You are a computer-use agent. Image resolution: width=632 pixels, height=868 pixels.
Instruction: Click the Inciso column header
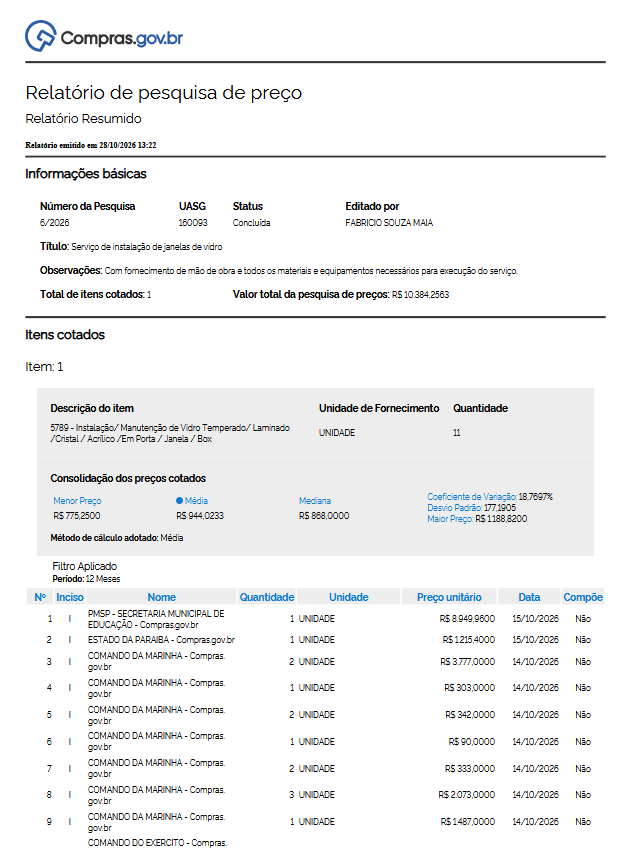tap(70, 597)
